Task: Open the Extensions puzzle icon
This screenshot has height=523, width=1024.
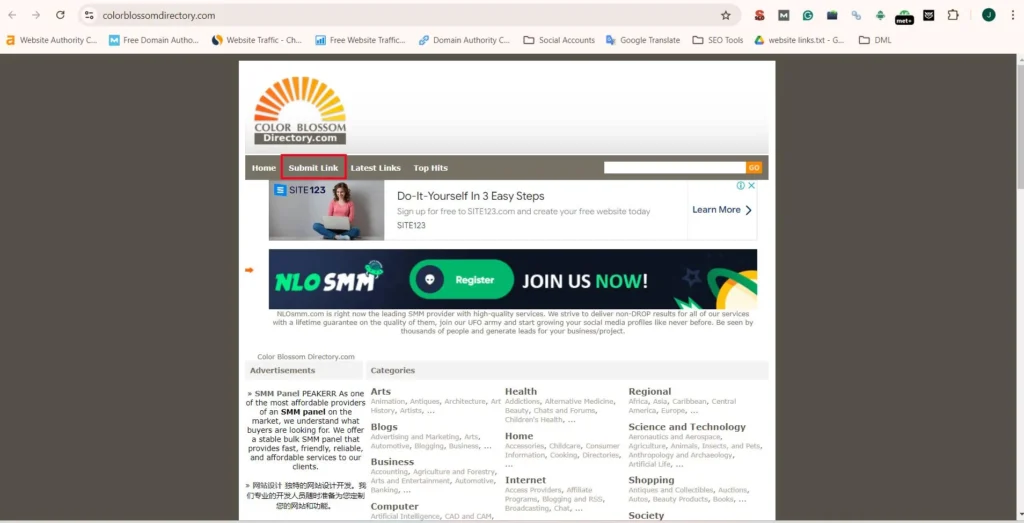Action: (953, 15)
